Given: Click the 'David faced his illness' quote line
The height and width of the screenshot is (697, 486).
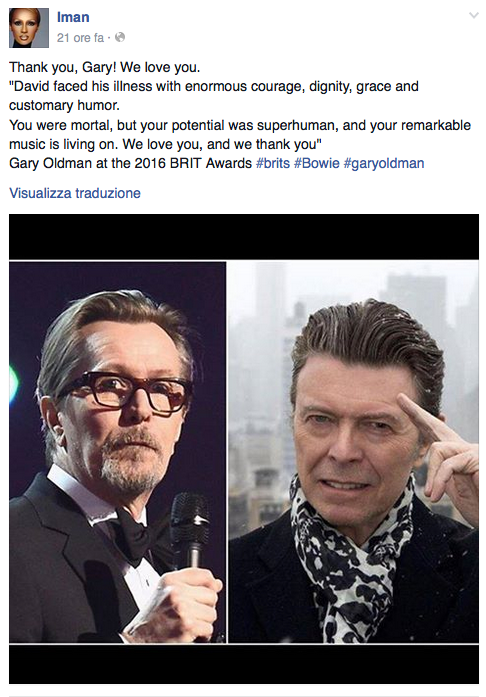Looking at the screenshot, I should tap(214, 86).
